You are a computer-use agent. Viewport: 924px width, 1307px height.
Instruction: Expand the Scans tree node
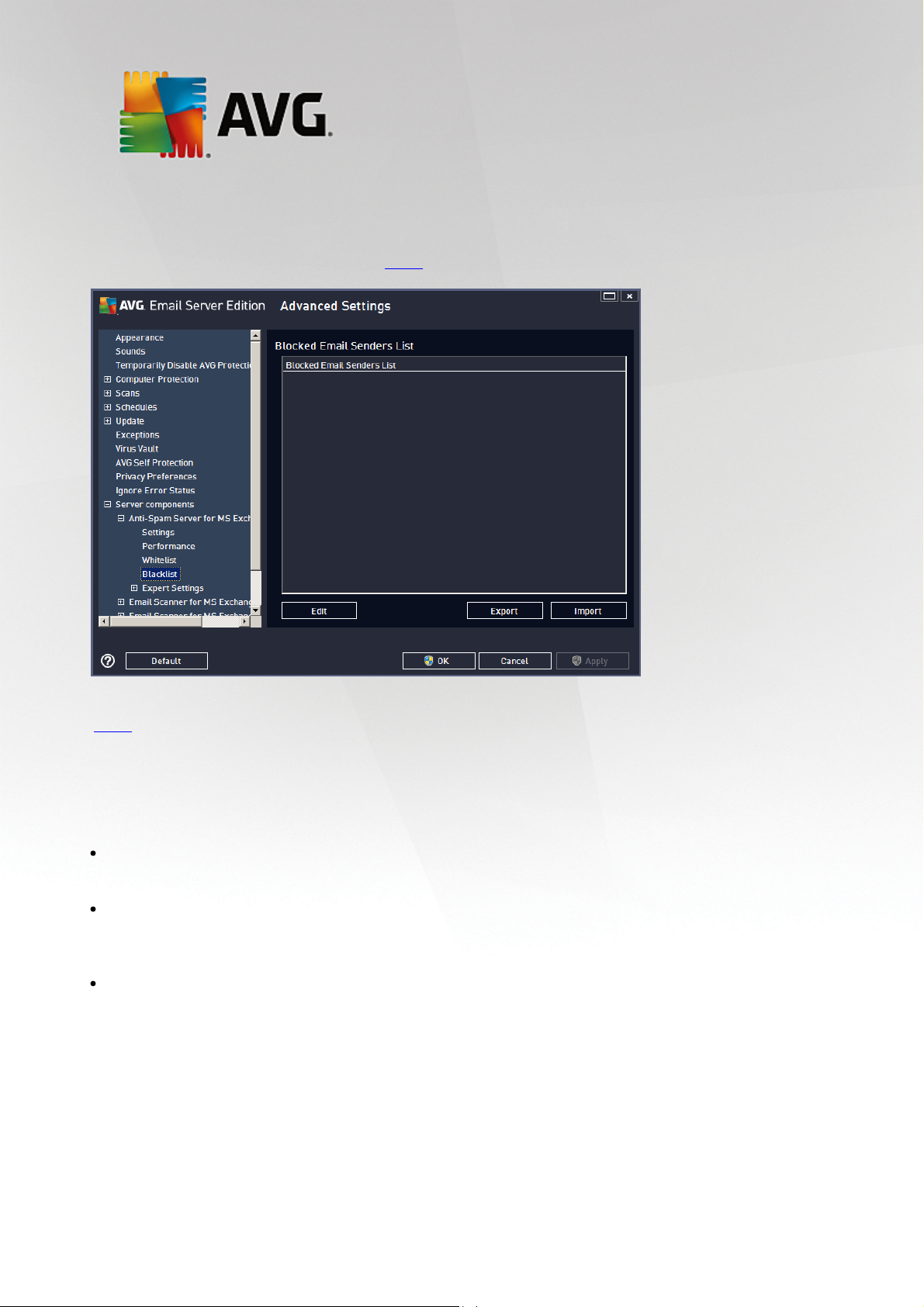click(x=108, y=393)
